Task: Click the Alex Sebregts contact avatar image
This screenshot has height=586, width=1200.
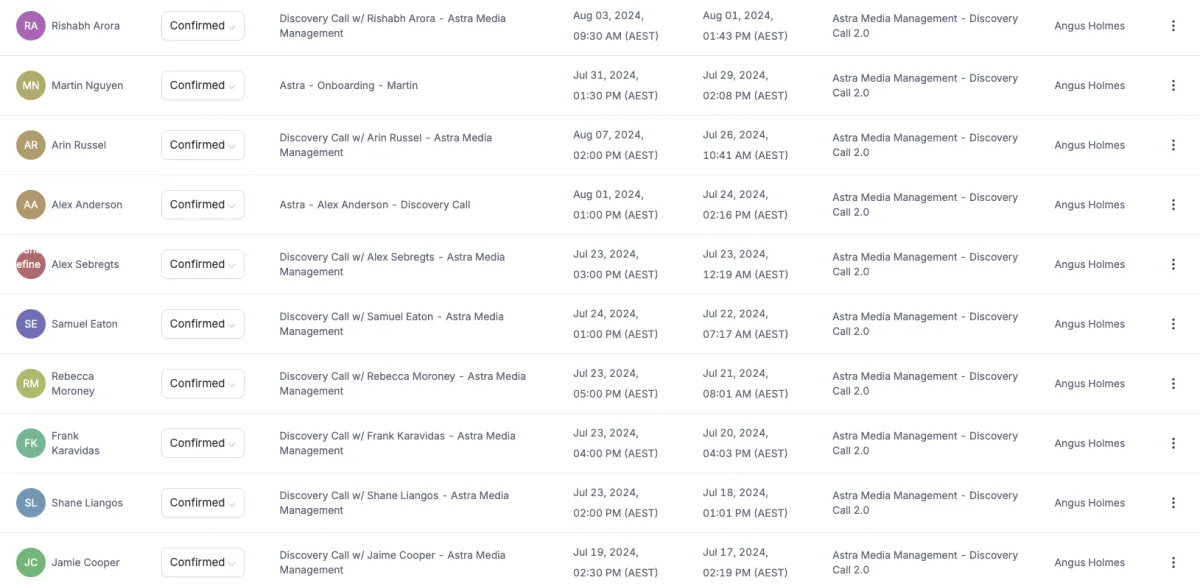Action: point(31,264)
